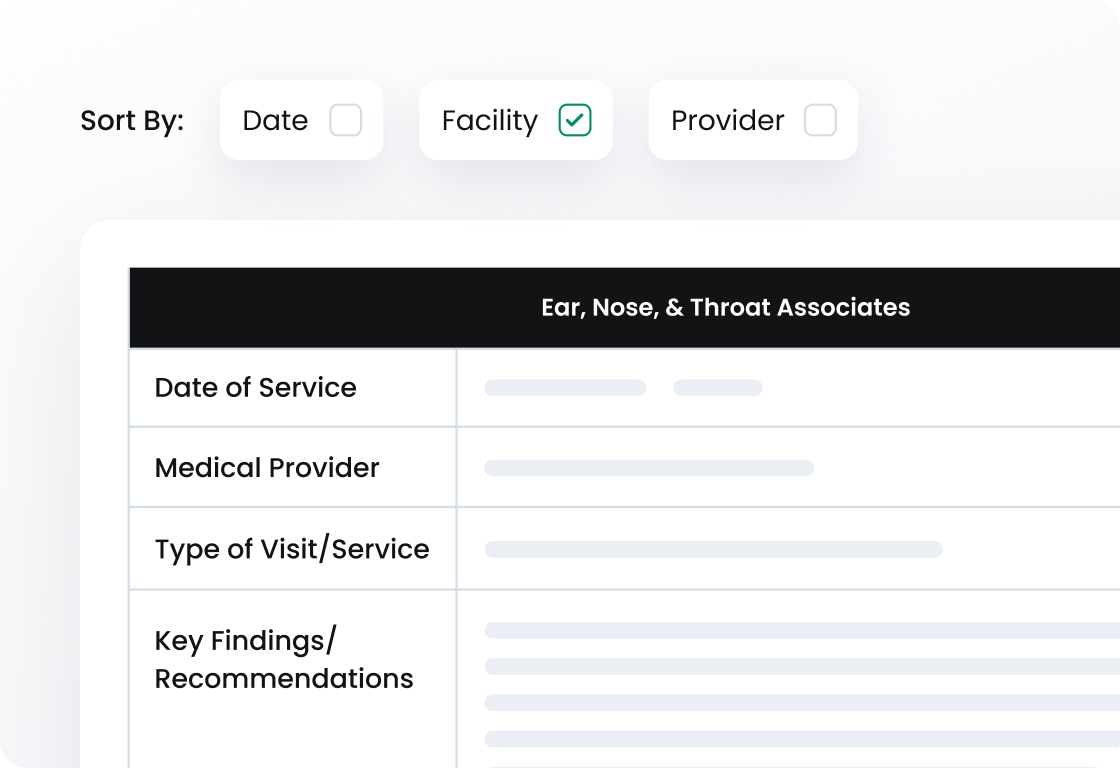Click the "Medical Provider" row label
The width and height of the screenshot is (1120, 768).
point(267,467)
